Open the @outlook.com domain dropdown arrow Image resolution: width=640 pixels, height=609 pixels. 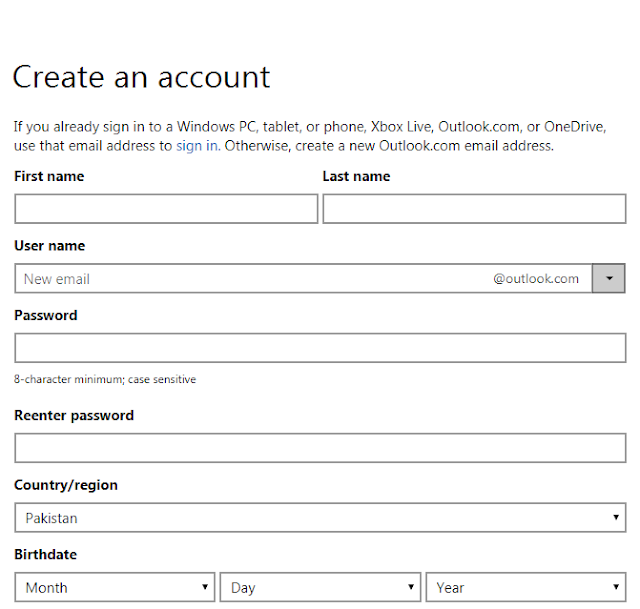click(x=609, y=278)
